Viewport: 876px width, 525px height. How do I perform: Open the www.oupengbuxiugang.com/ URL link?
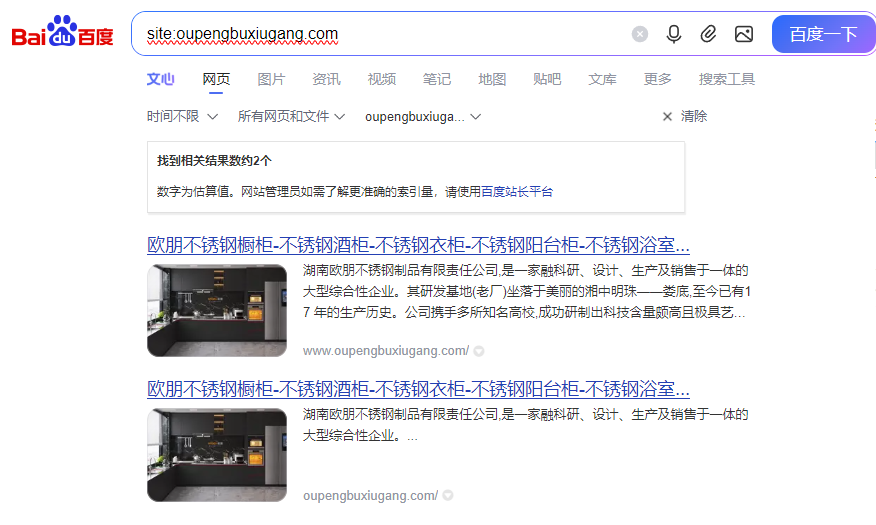tap(386, 351)
